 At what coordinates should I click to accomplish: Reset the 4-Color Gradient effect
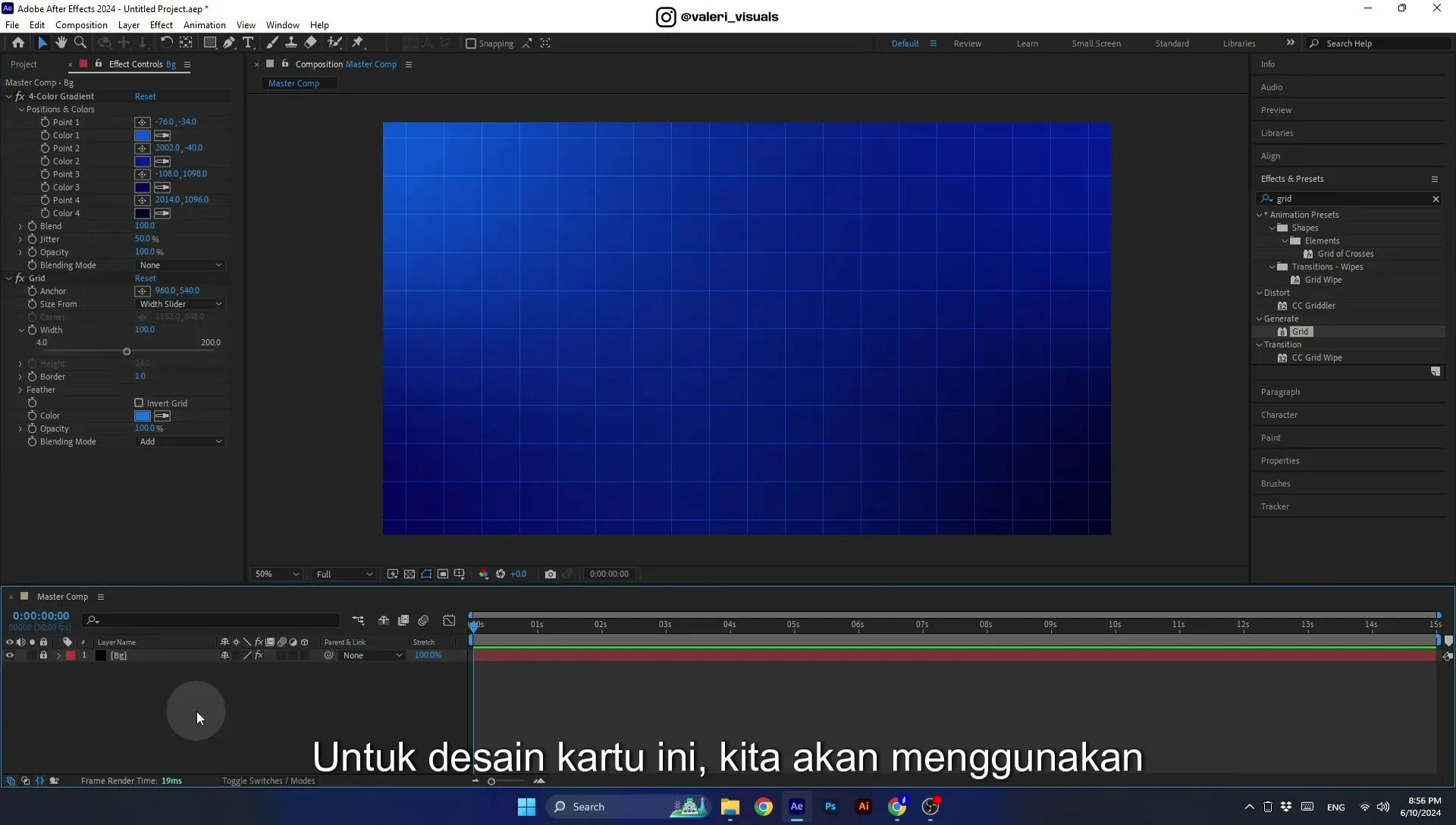point(146,96)
